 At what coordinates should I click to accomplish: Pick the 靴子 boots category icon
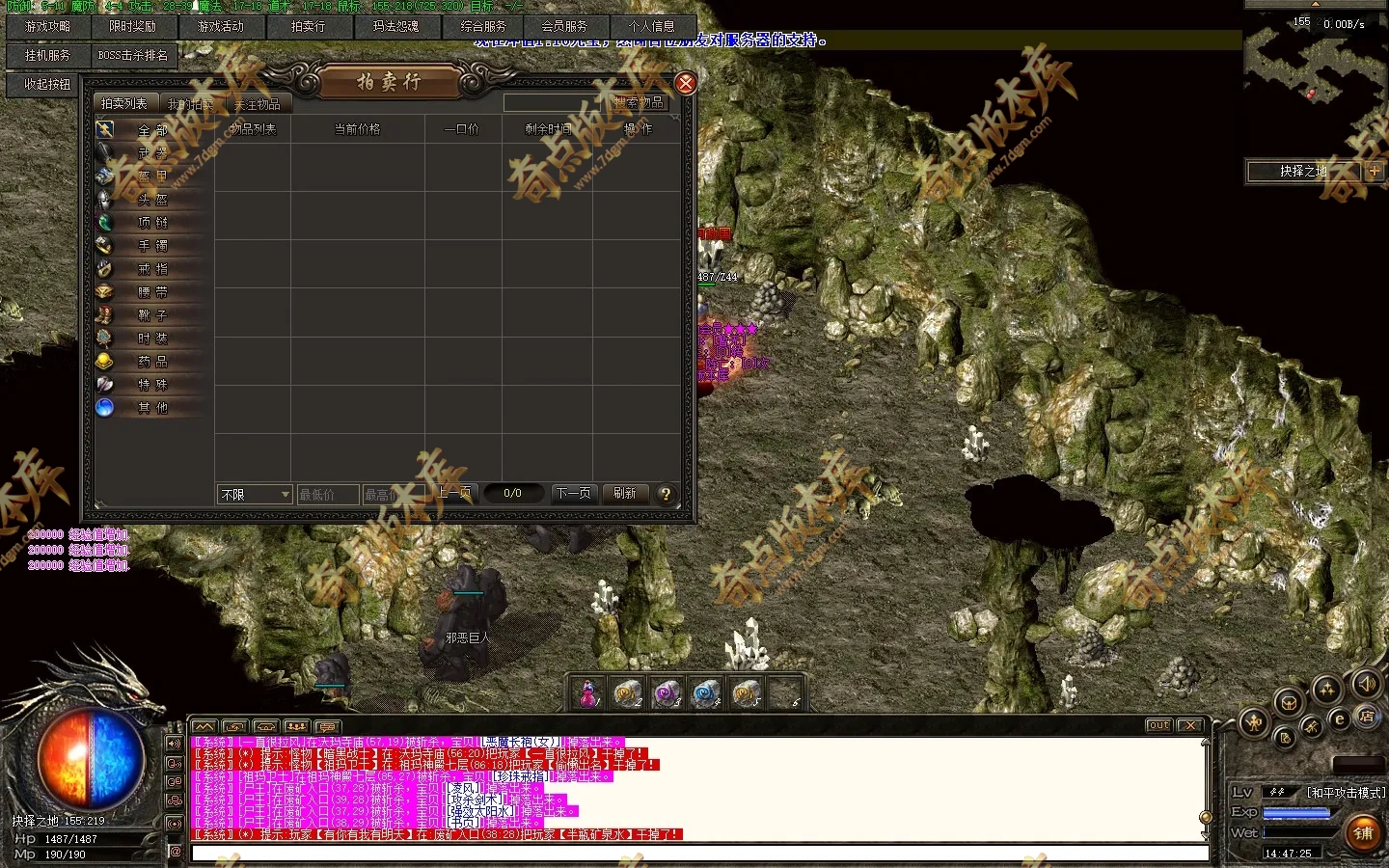coord(105,314)
